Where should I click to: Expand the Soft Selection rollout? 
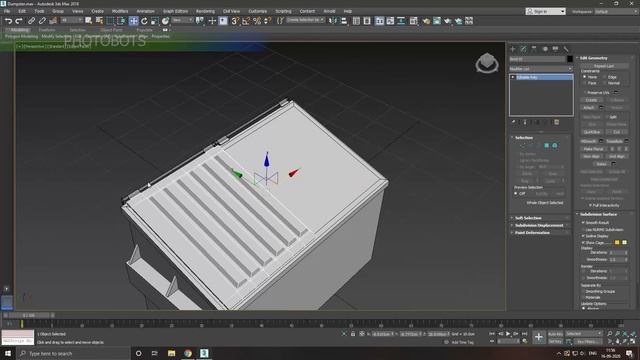click(x=540, y=218)
